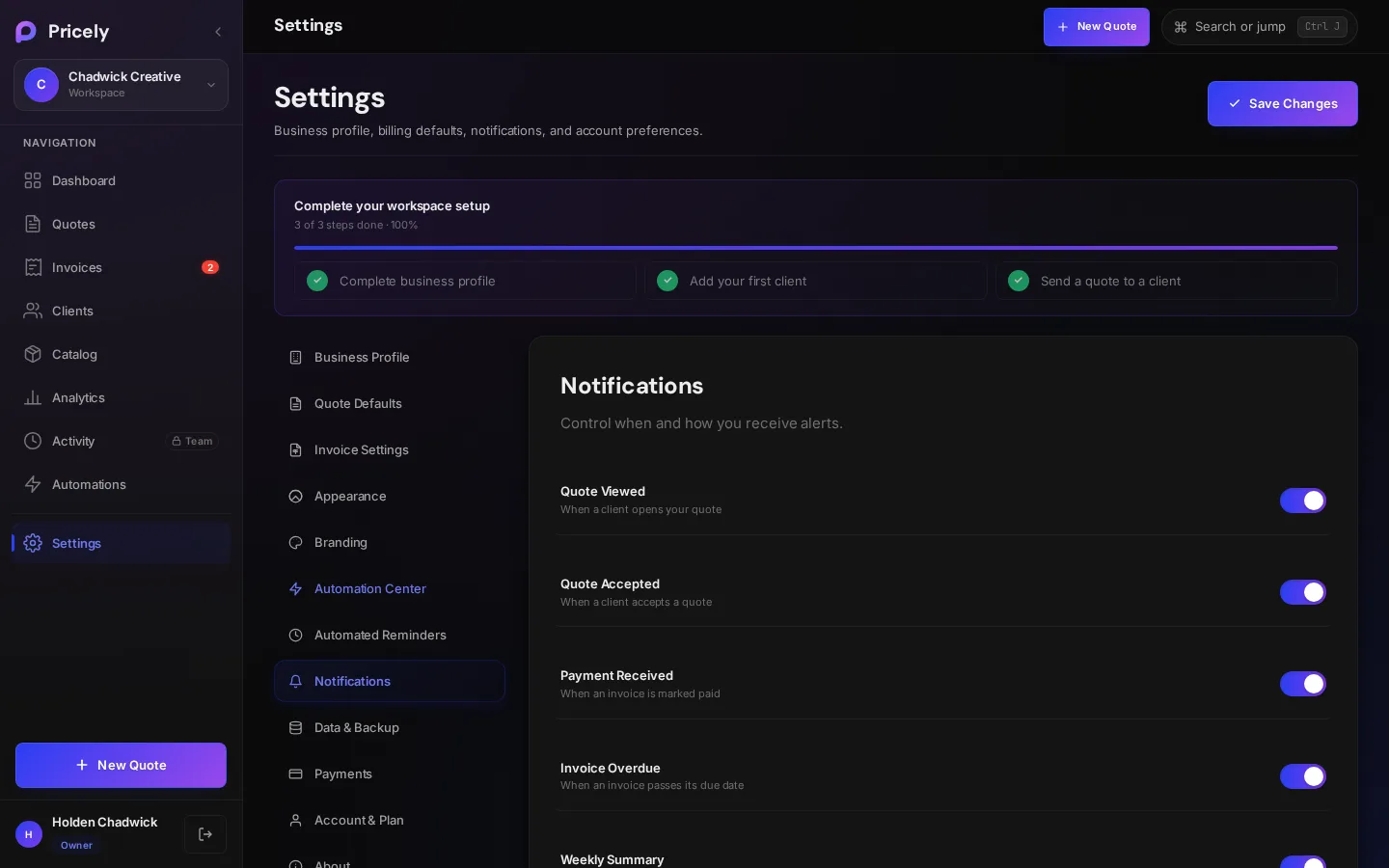1389x868 pixels.
Task: Select the Branding settings tab
Action: tap(390, 542)
